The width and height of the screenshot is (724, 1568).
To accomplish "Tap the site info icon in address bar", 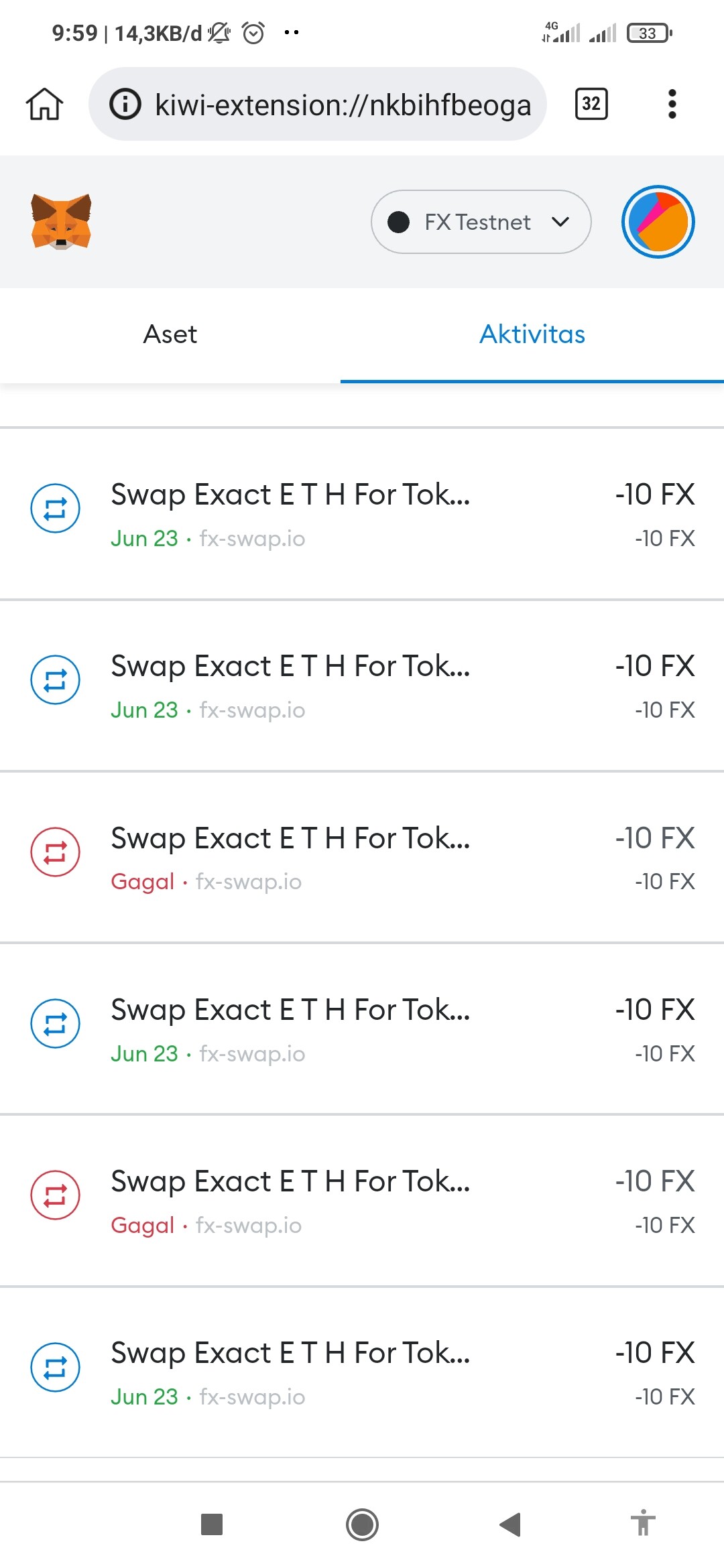I will tap(125, 105).
